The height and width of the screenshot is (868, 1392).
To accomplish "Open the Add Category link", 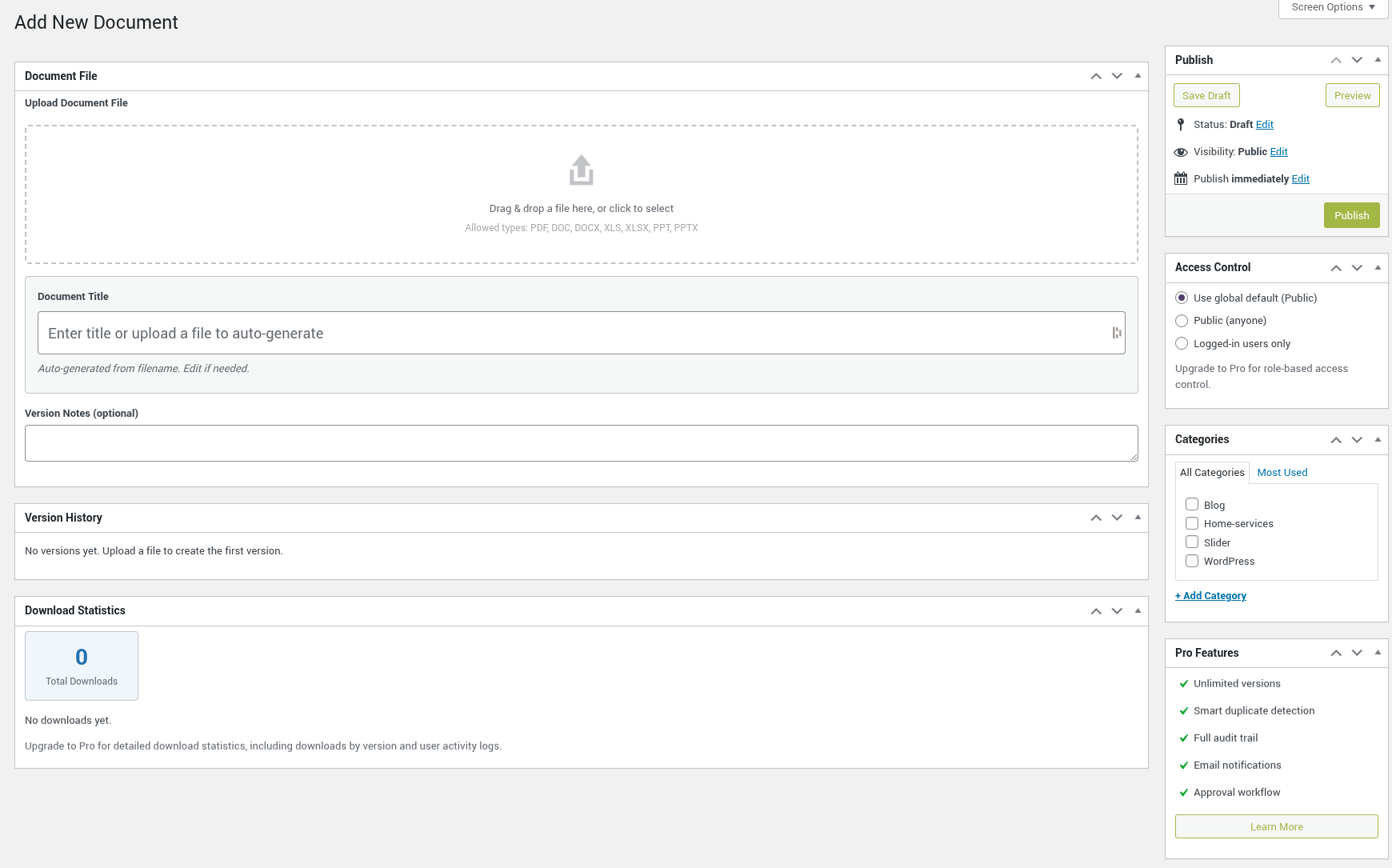I will point(1210,595).
